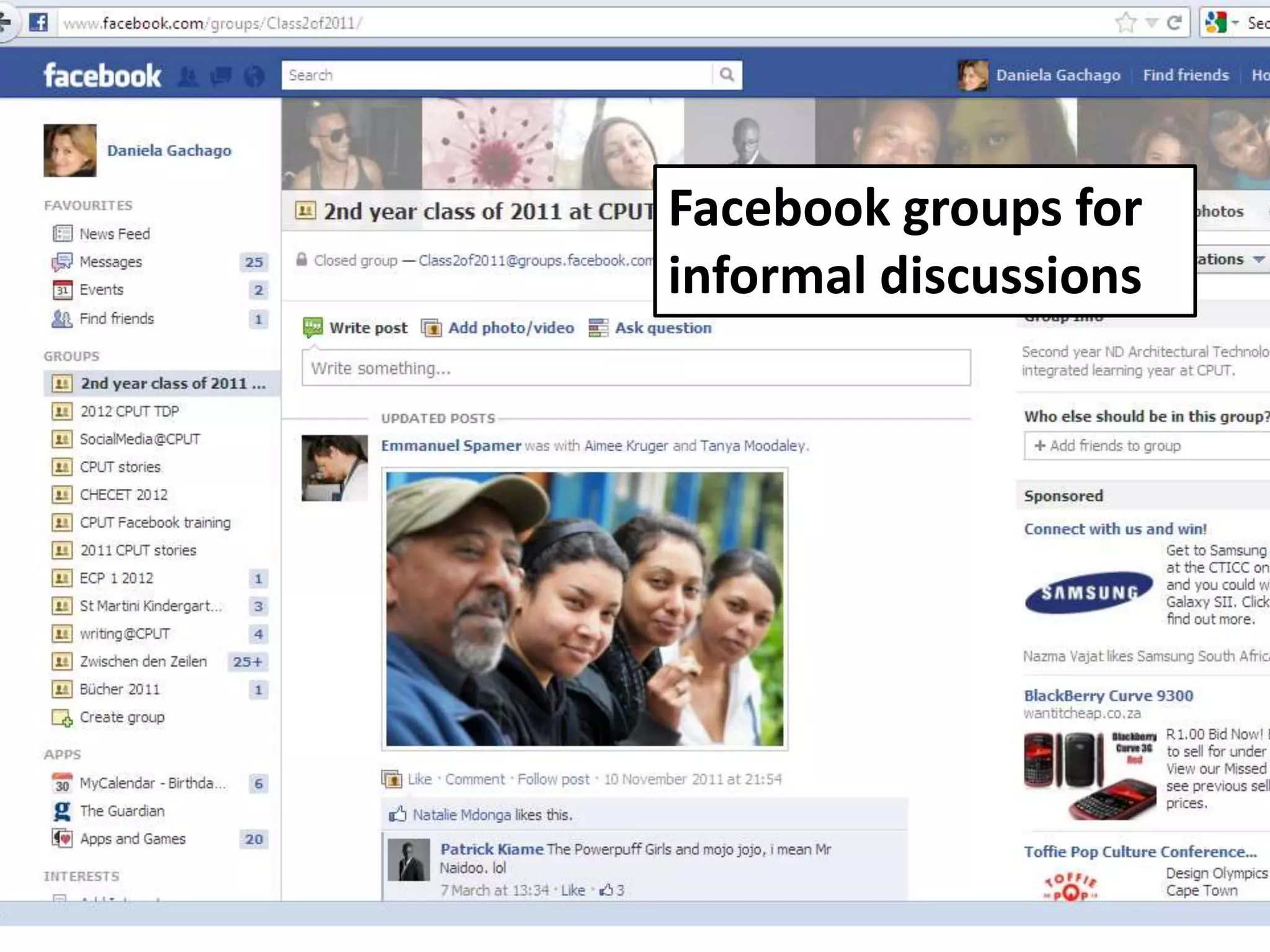Screen dimensions: 1270x952
Task: Open Apps and Games
Action: point(133,839)
